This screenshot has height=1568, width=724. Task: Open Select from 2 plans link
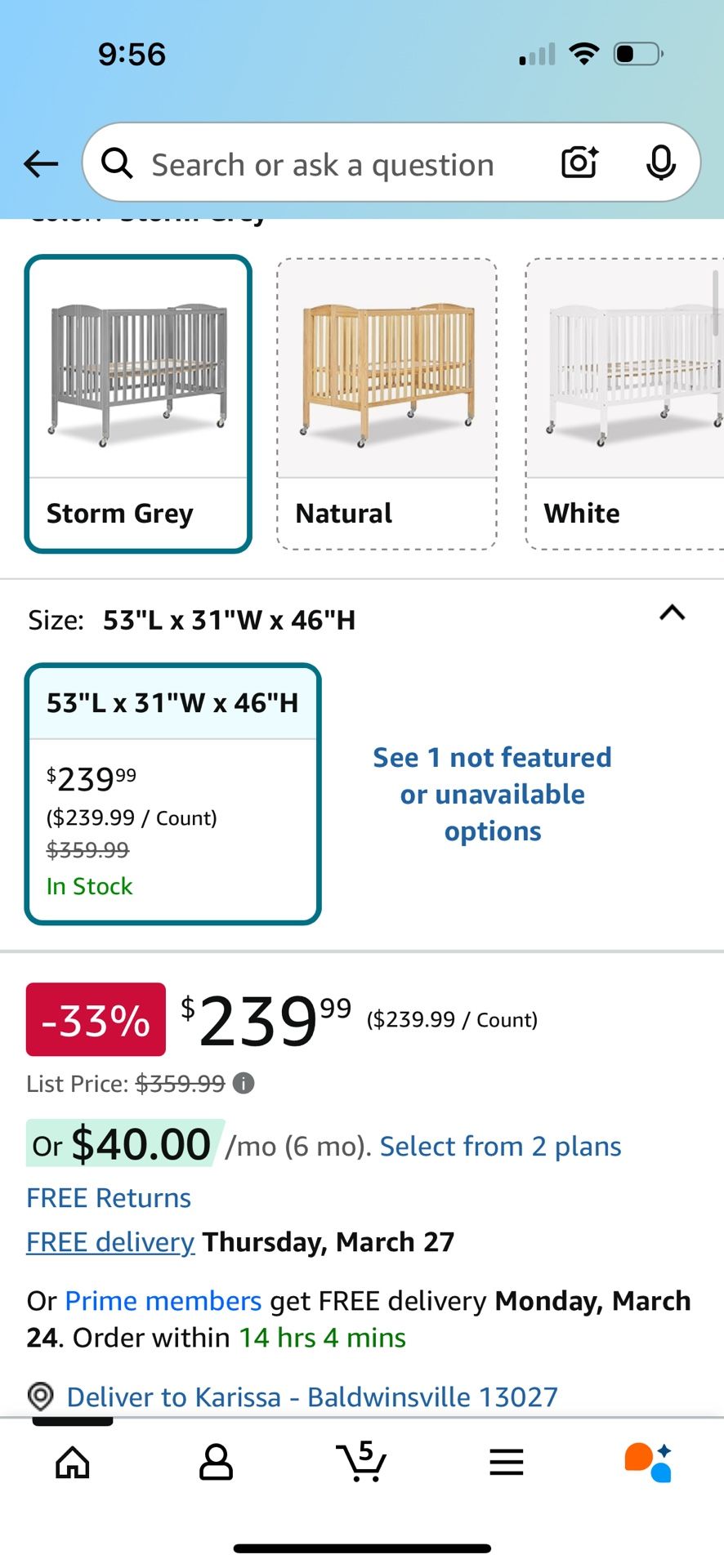point(500,1146)
